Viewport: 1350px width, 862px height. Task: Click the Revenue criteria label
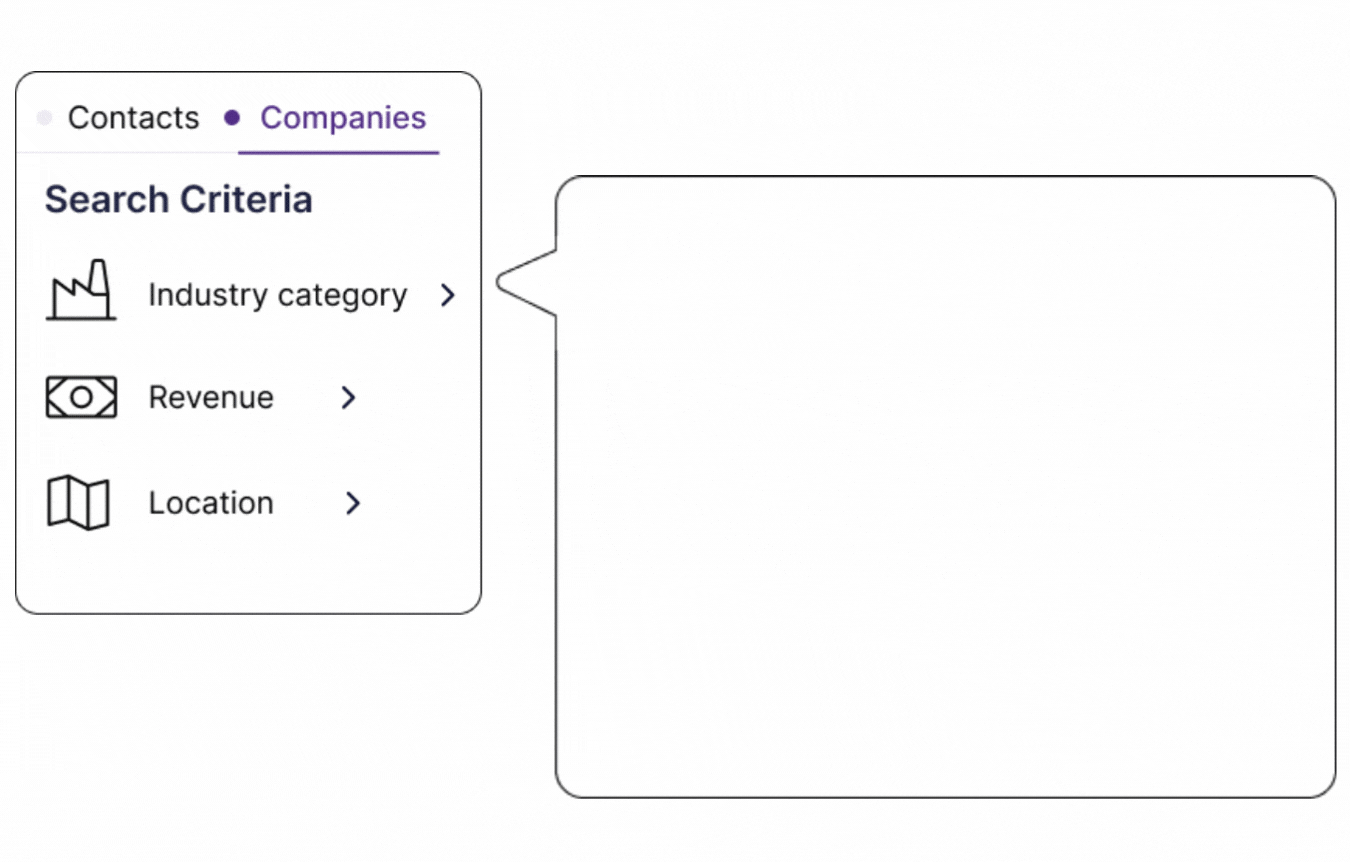click(x=211, y=397)
